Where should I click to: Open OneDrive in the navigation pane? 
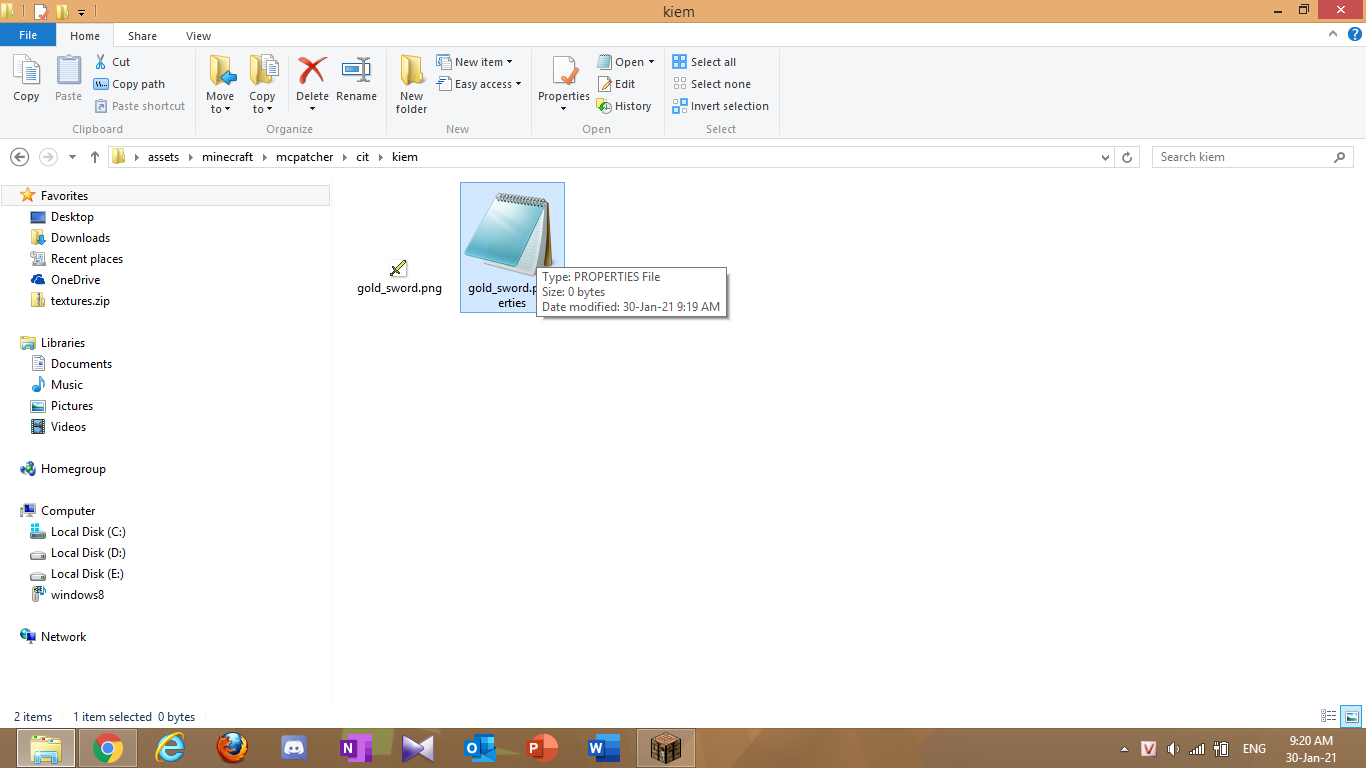point(75,280)
